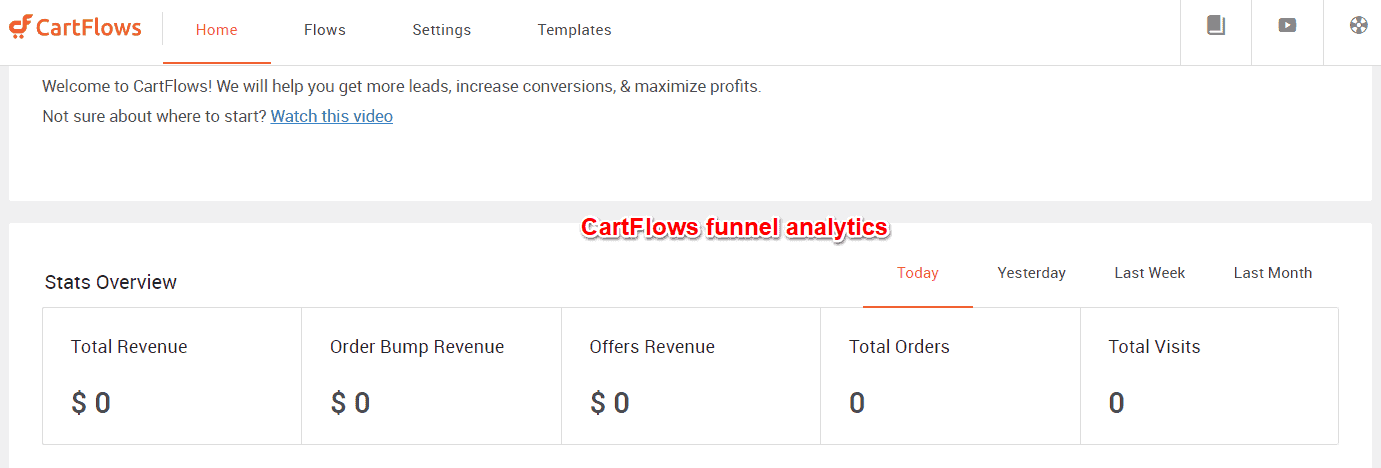The height and width of the screenshot is (468, 1381).
Task: Click the Offers Revenue $ 0 value
Action: (610, 403)
